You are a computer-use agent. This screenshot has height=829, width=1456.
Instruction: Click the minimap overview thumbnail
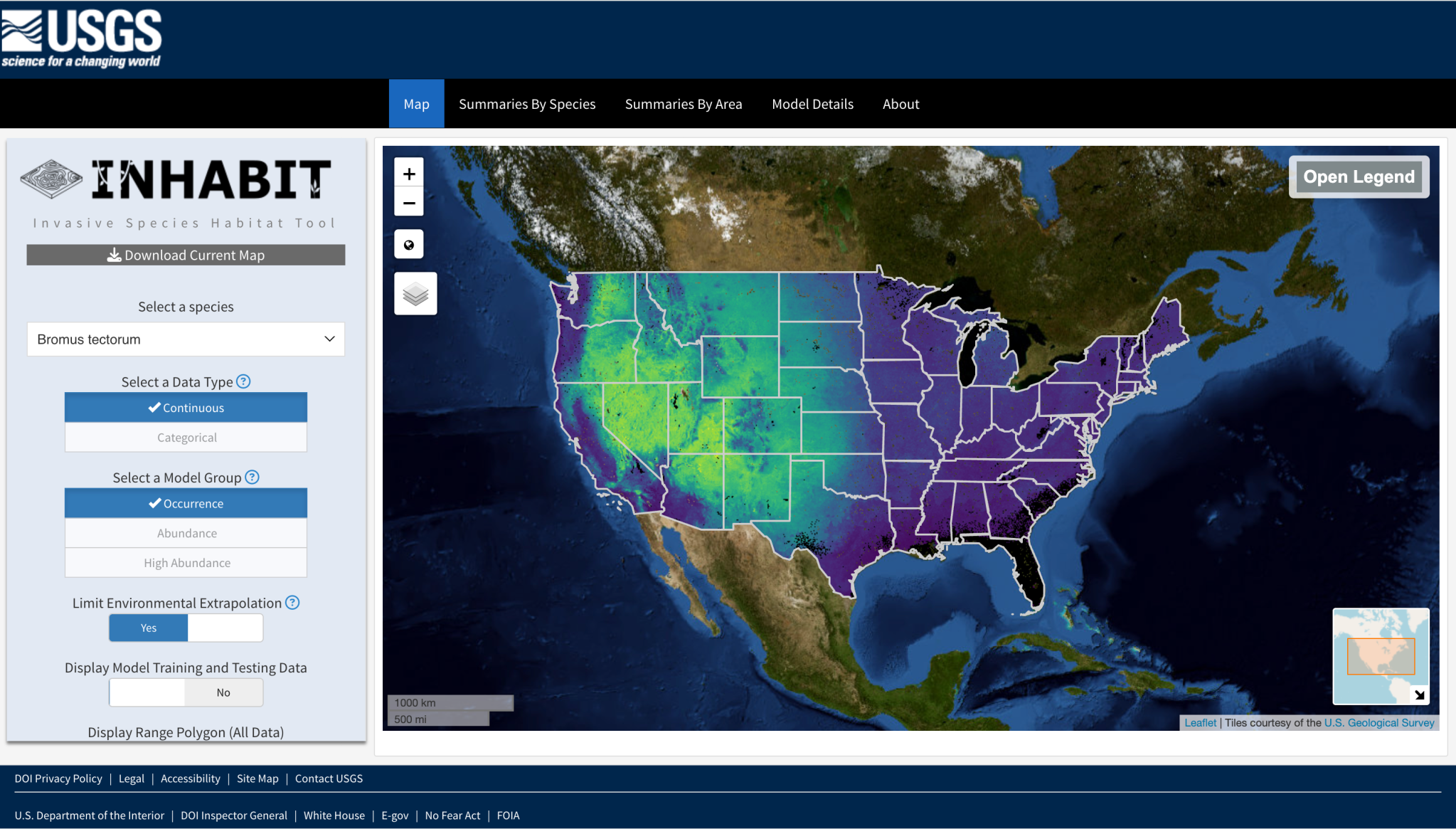click(1381, 656)
